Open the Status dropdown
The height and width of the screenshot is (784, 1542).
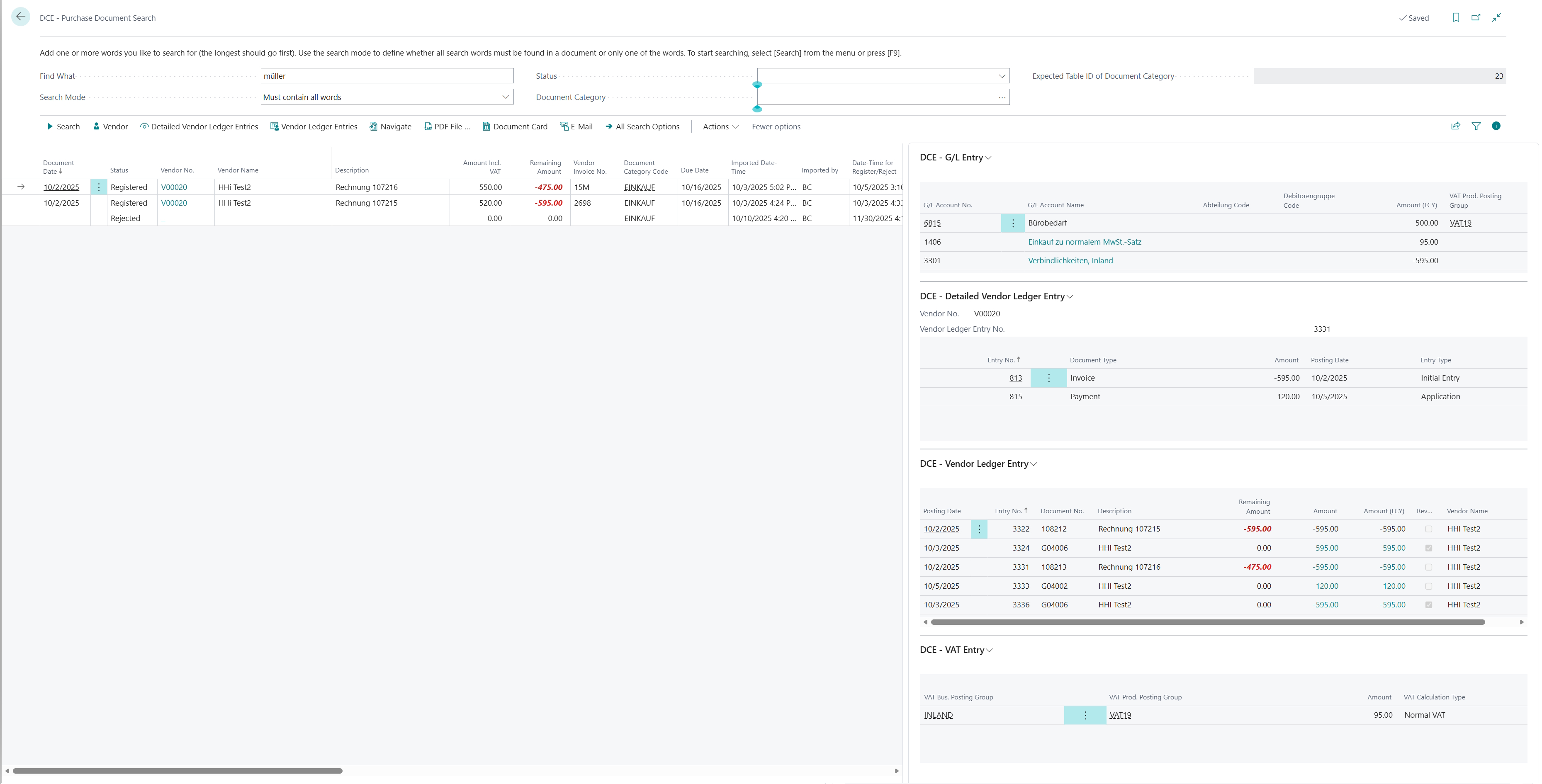pos(1002,76)
